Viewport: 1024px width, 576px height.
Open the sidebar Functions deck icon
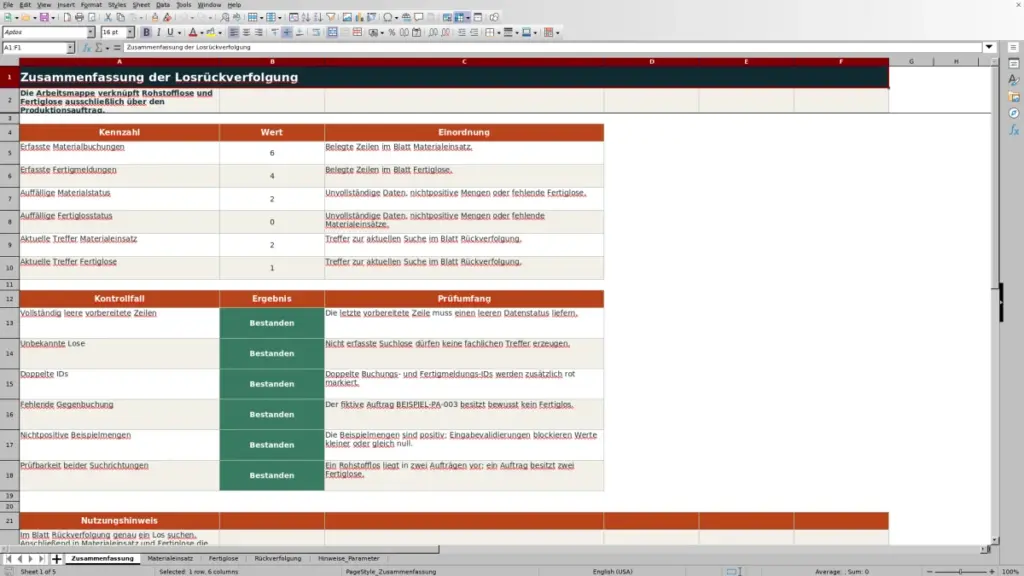tap(1014, 130)
